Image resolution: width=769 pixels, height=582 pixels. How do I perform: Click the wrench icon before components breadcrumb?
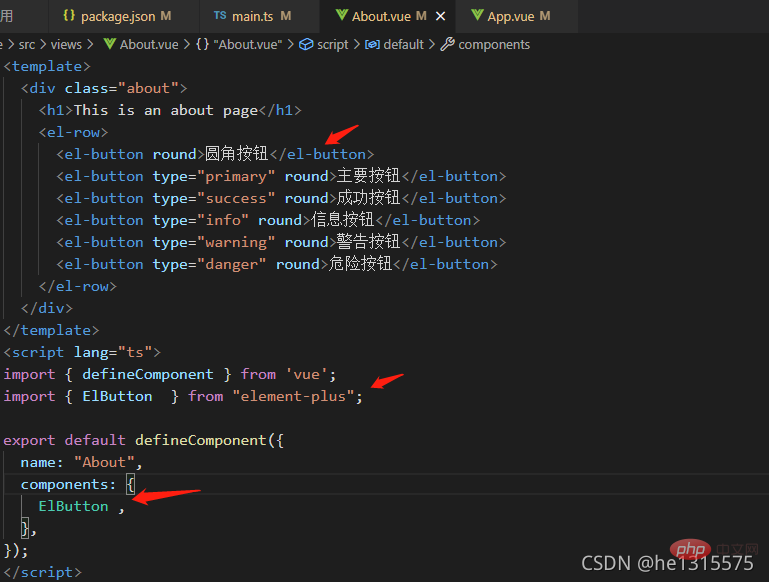click(447, 44)
